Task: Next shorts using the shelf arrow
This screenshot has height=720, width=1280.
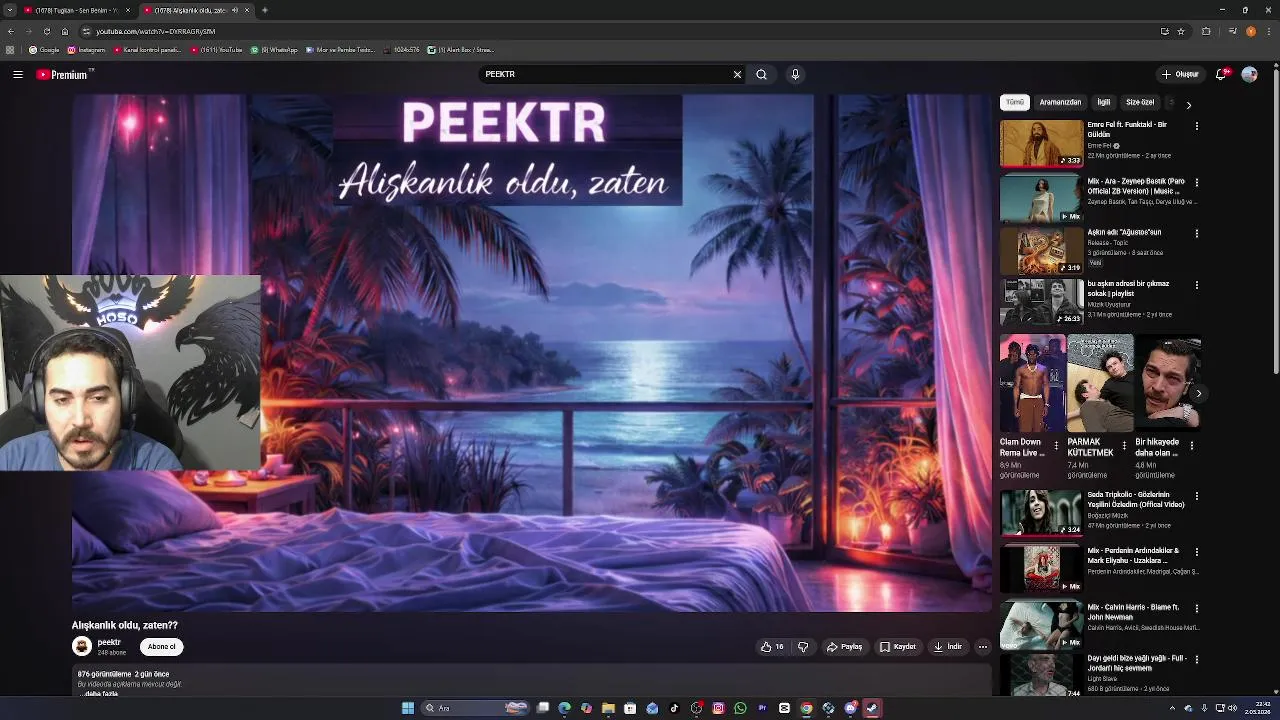Action: coord(1198,393)
